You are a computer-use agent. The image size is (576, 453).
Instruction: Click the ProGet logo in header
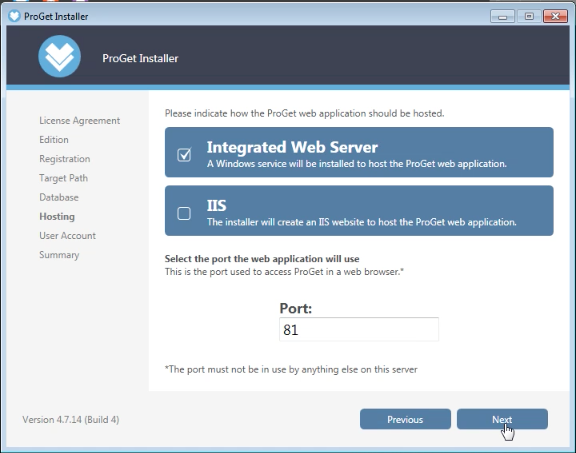click(60, 56)
